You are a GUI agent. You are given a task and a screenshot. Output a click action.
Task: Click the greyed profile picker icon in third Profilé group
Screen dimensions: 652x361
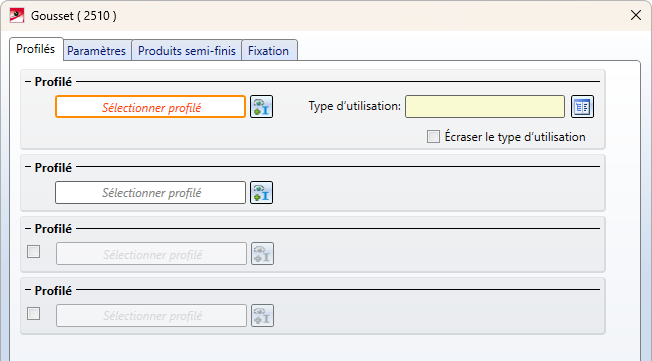(262, 254)
